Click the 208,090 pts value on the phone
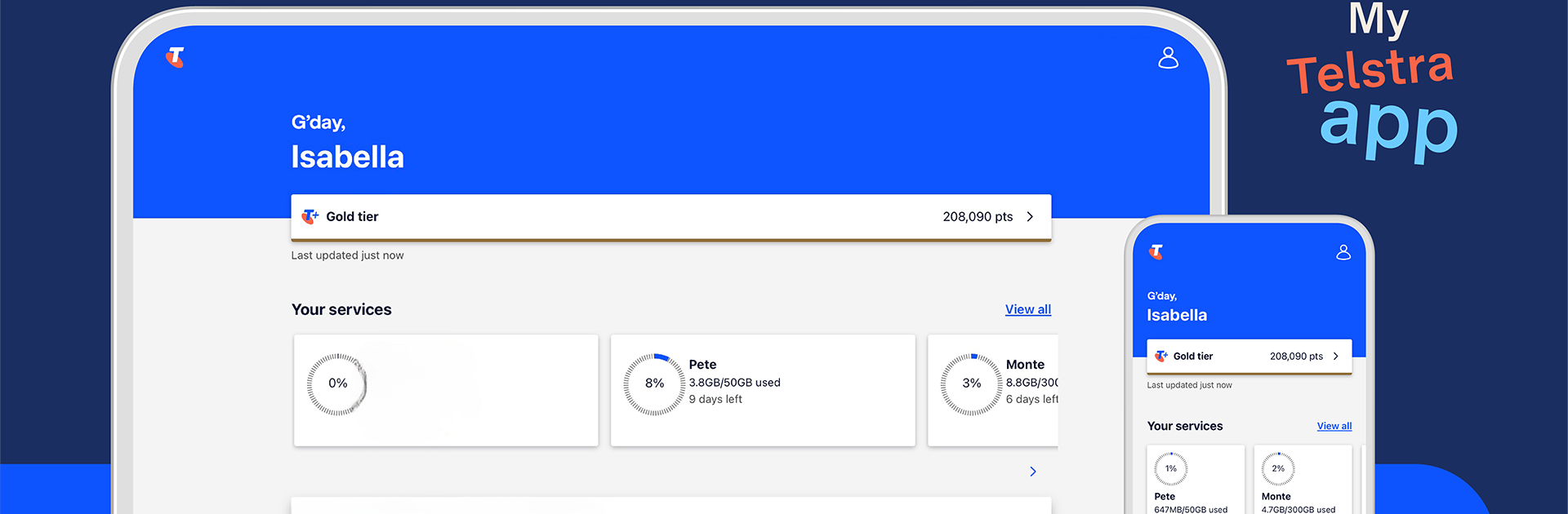1568x514 pixels. point(1296,356)
